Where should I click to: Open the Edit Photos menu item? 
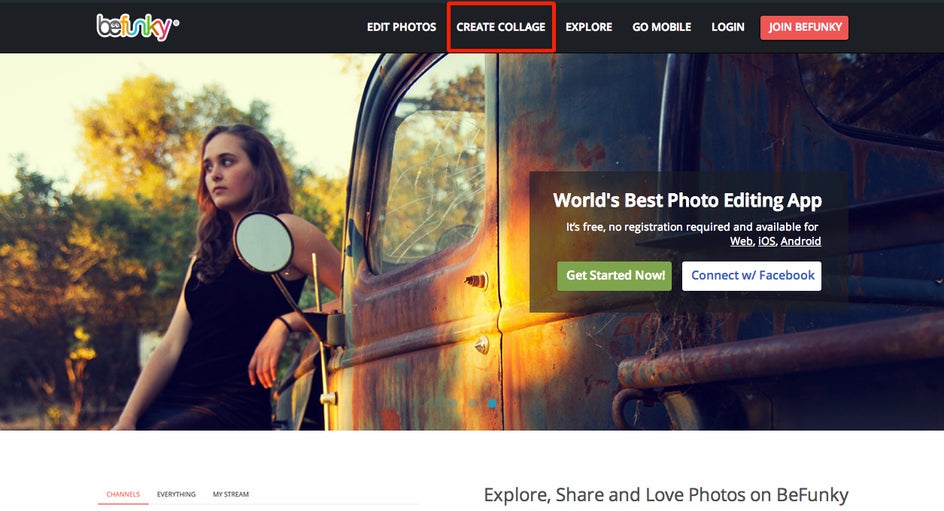click(402, 27)
